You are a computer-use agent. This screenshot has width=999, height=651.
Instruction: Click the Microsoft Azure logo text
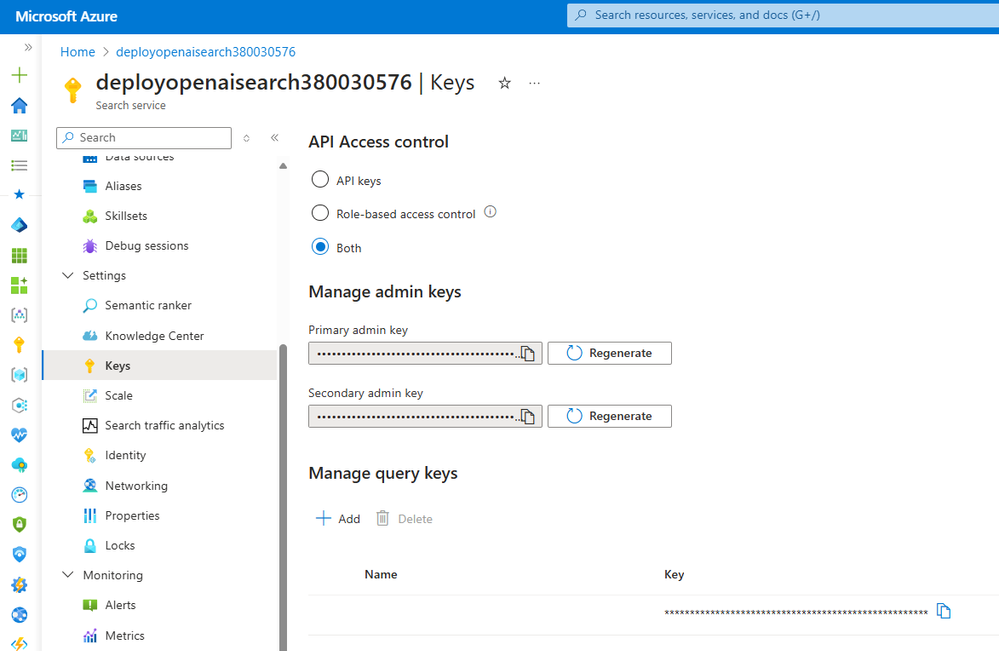pos(66,17)
